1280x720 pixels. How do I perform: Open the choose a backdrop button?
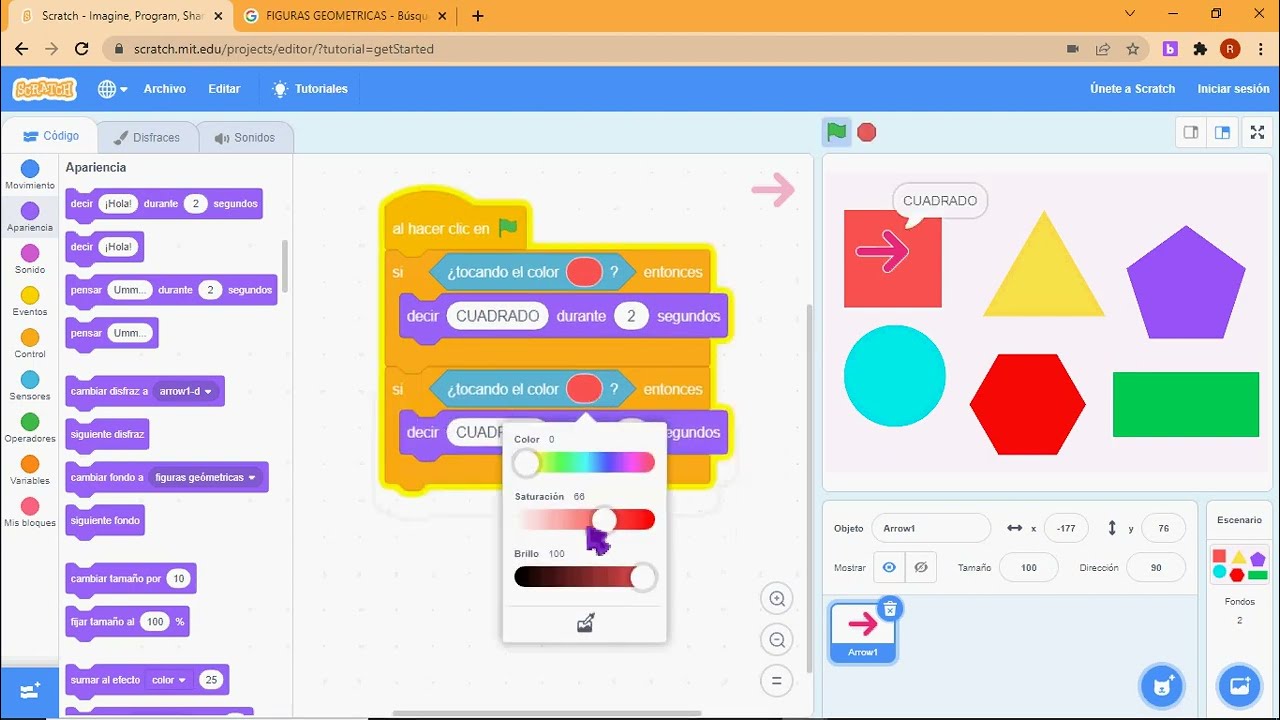coord(1239,686)
